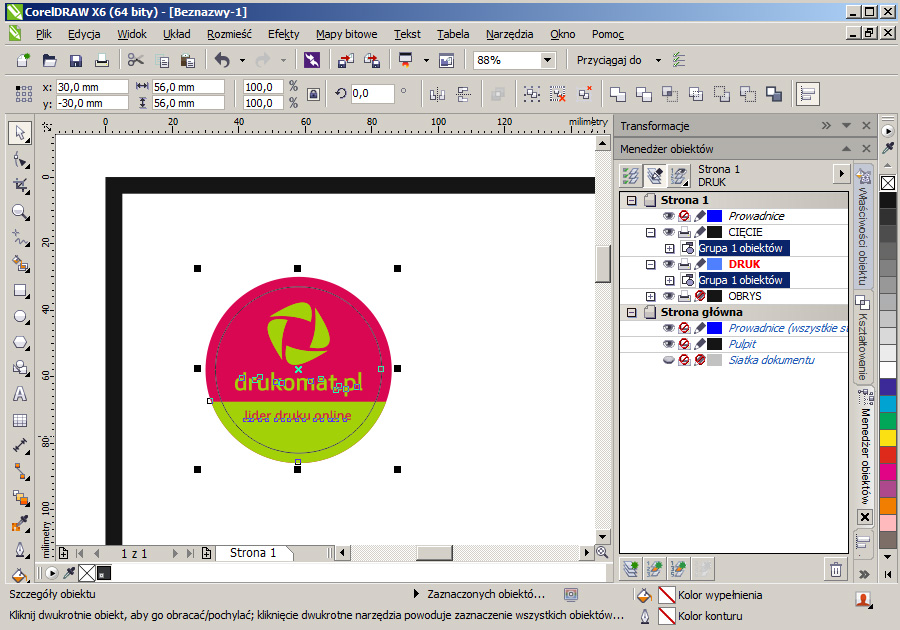Pick the cyan swatch in the color palette

pyautogui.click(x=888, y=404)
